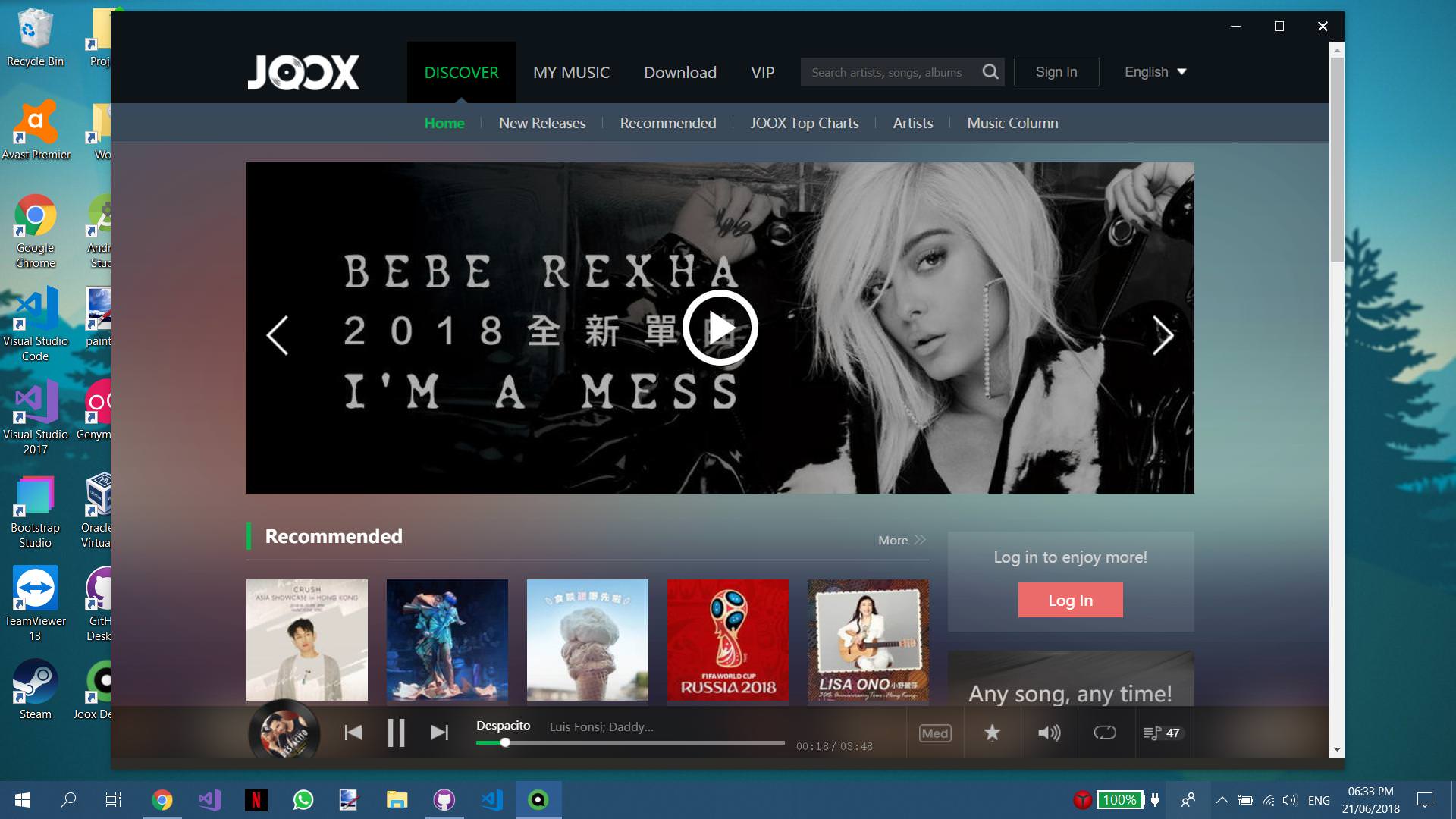The image size is (1456, 819).
Task: Select the Music Column sub-tab
Action: coord(1012,123)
